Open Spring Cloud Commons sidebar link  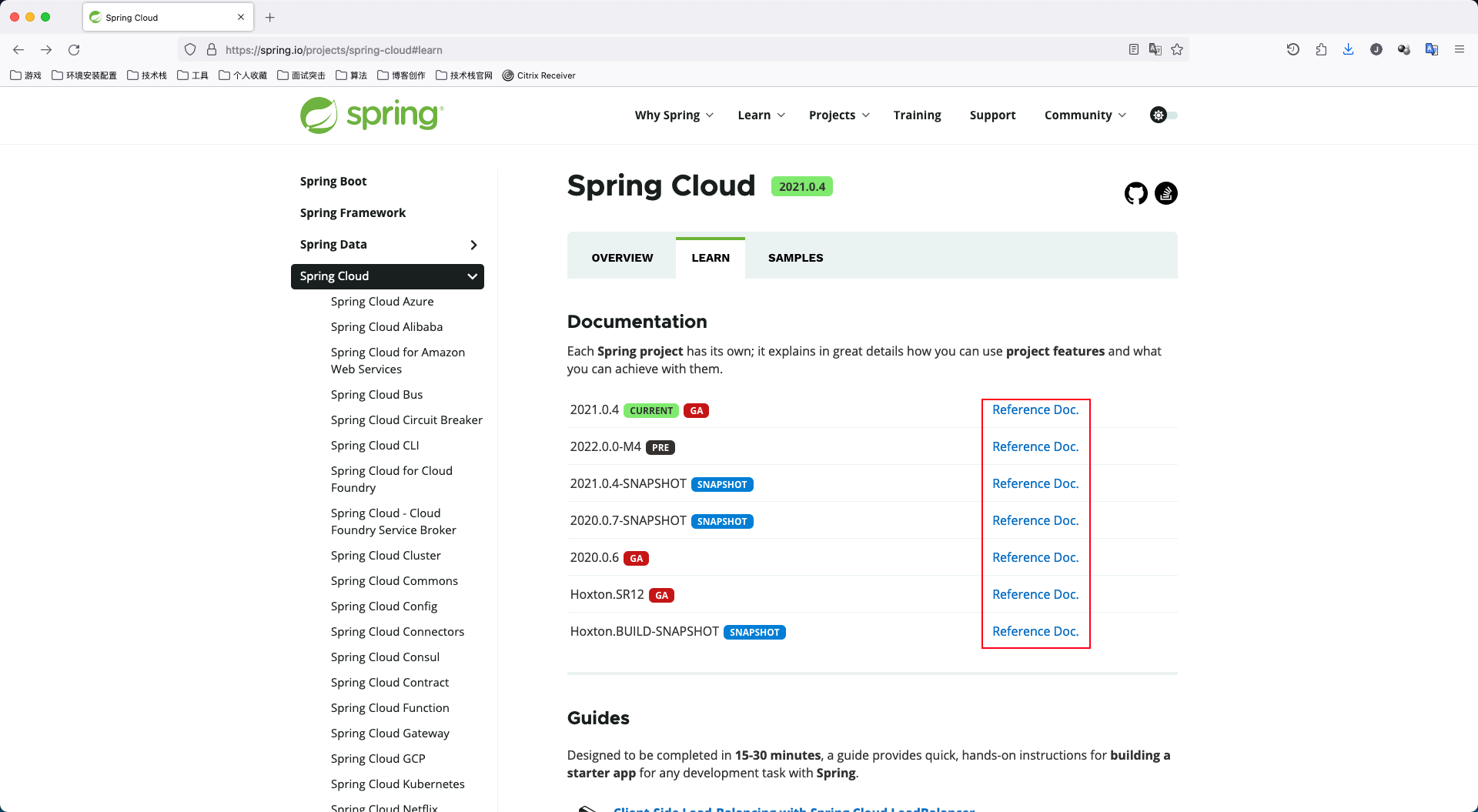(394, 581)
